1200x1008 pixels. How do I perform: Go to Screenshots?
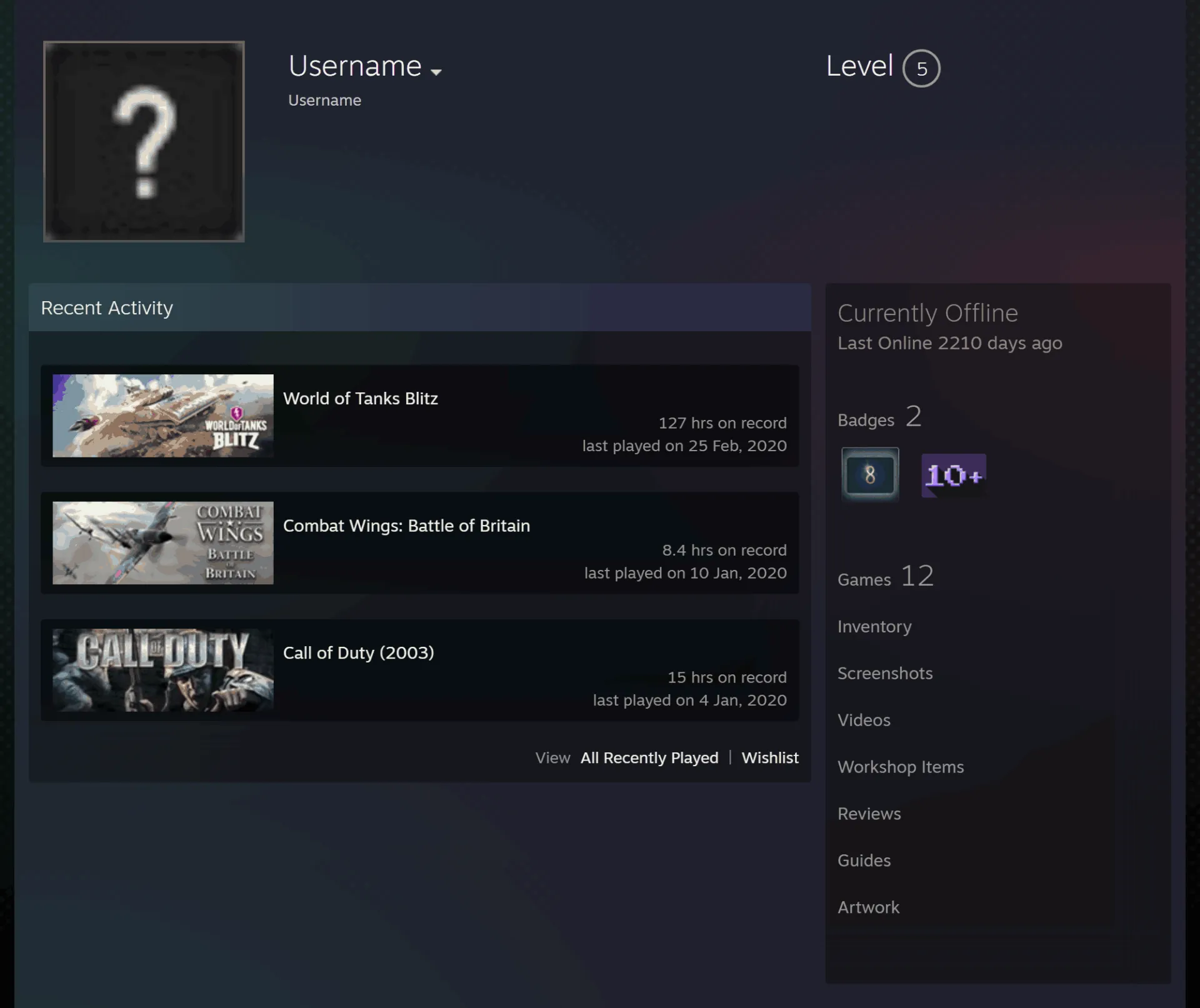tap(885, 673)
